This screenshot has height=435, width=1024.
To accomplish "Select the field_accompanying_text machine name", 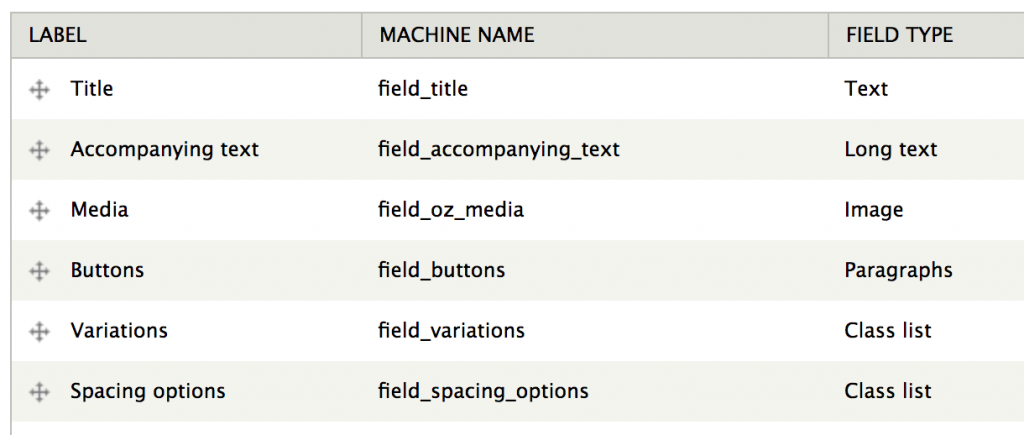I will pyautogui.click(x=498, y=150).
